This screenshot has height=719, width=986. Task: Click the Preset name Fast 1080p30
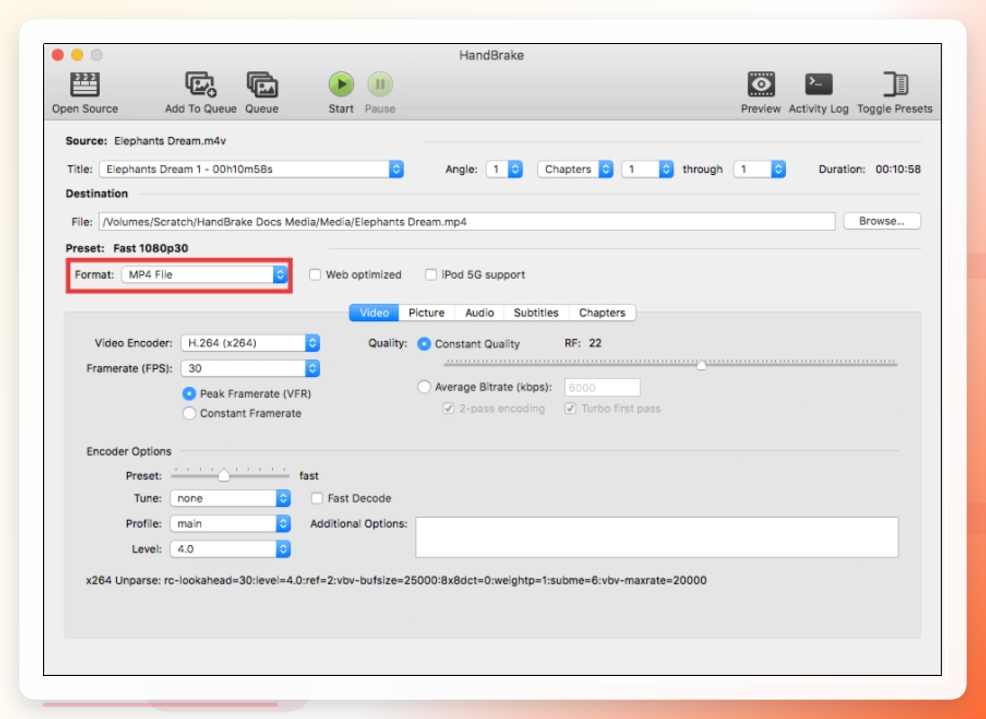coord(150,248)
